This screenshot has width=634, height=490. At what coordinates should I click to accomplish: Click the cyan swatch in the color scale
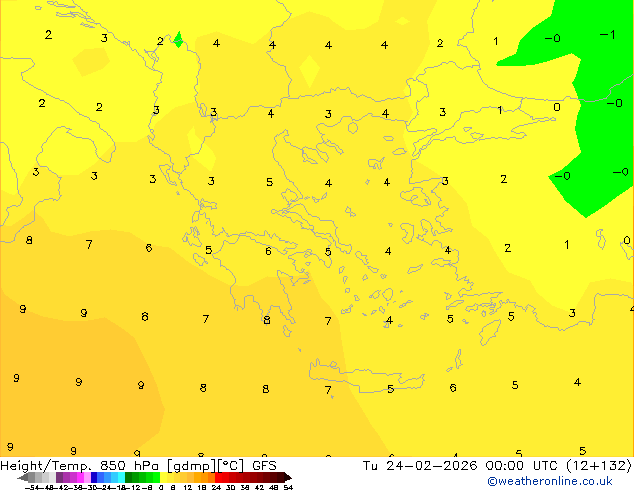pyautogui.click(x=121, y=477)
